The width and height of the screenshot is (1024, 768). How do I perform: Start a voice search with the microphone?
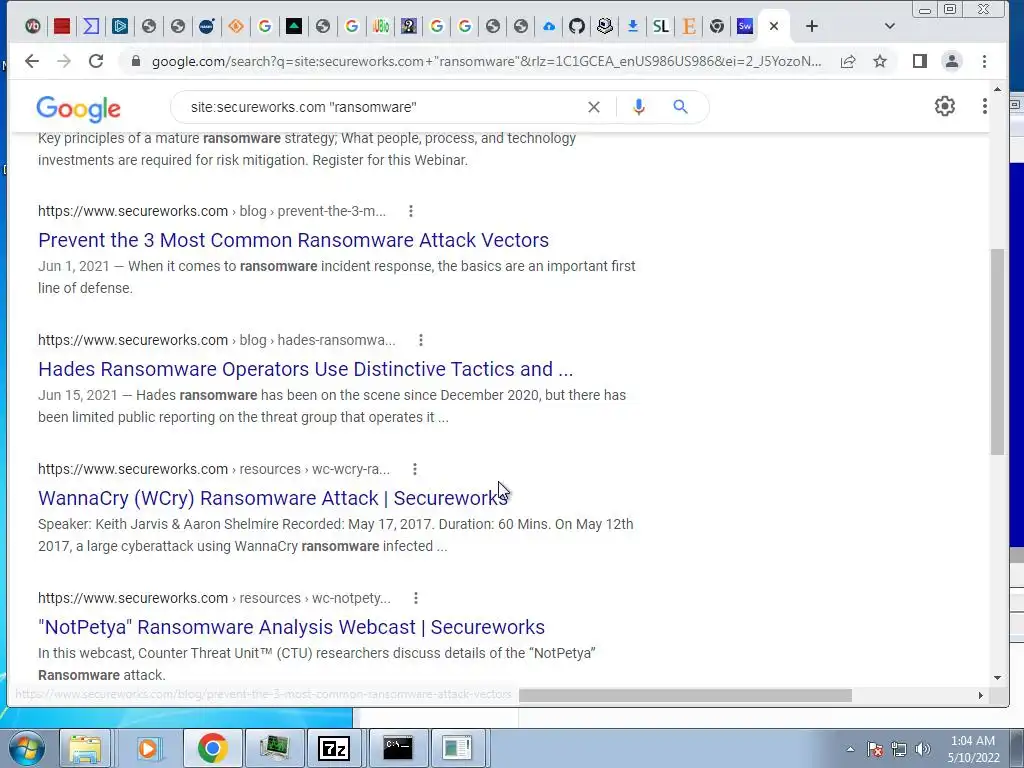[639, 107]
